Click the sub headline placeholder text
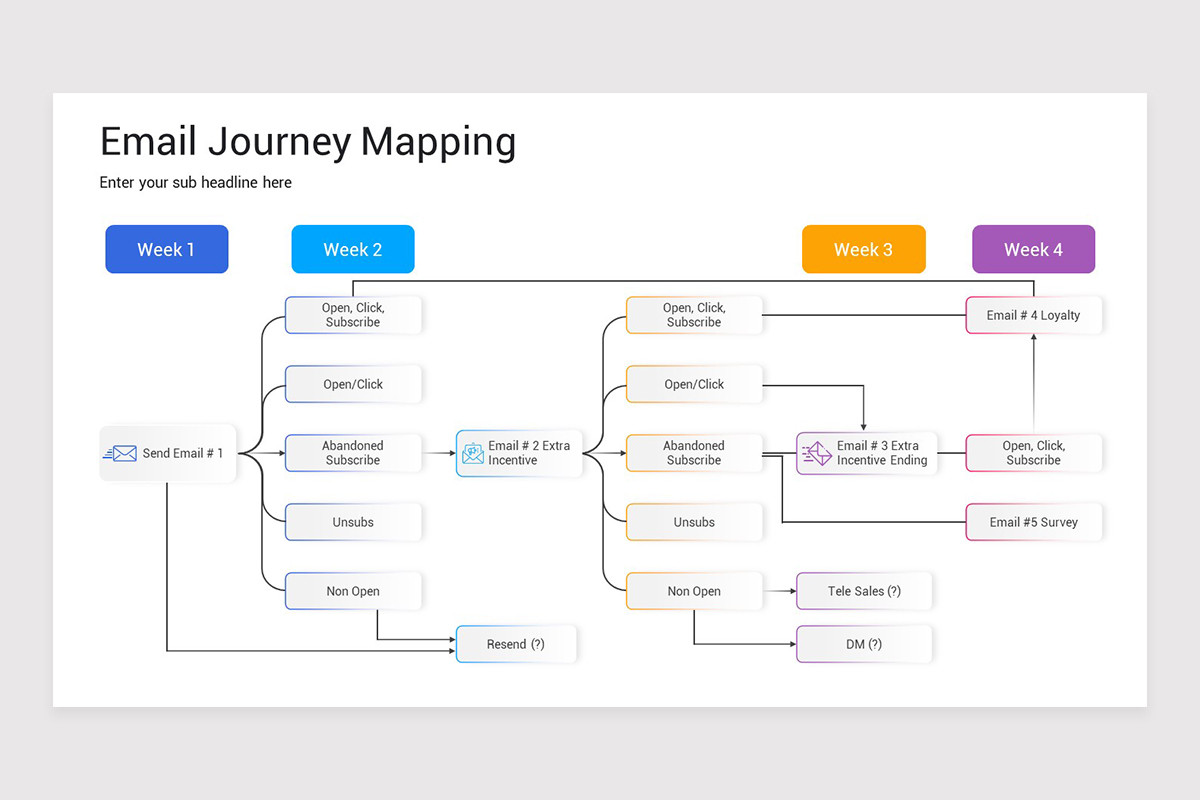Screen dimensions: 1200x800 coord(195,182)
